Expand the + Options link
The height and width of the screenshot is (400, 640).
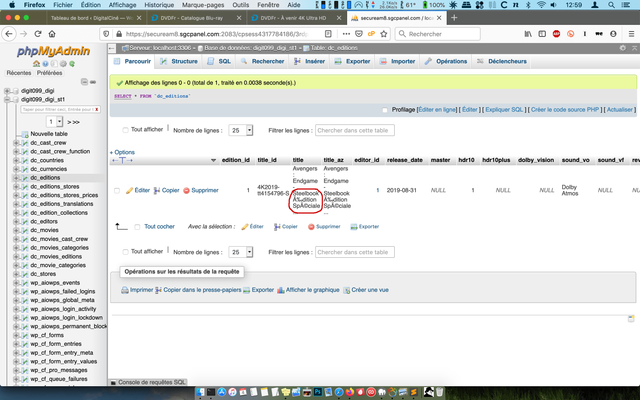122,152
